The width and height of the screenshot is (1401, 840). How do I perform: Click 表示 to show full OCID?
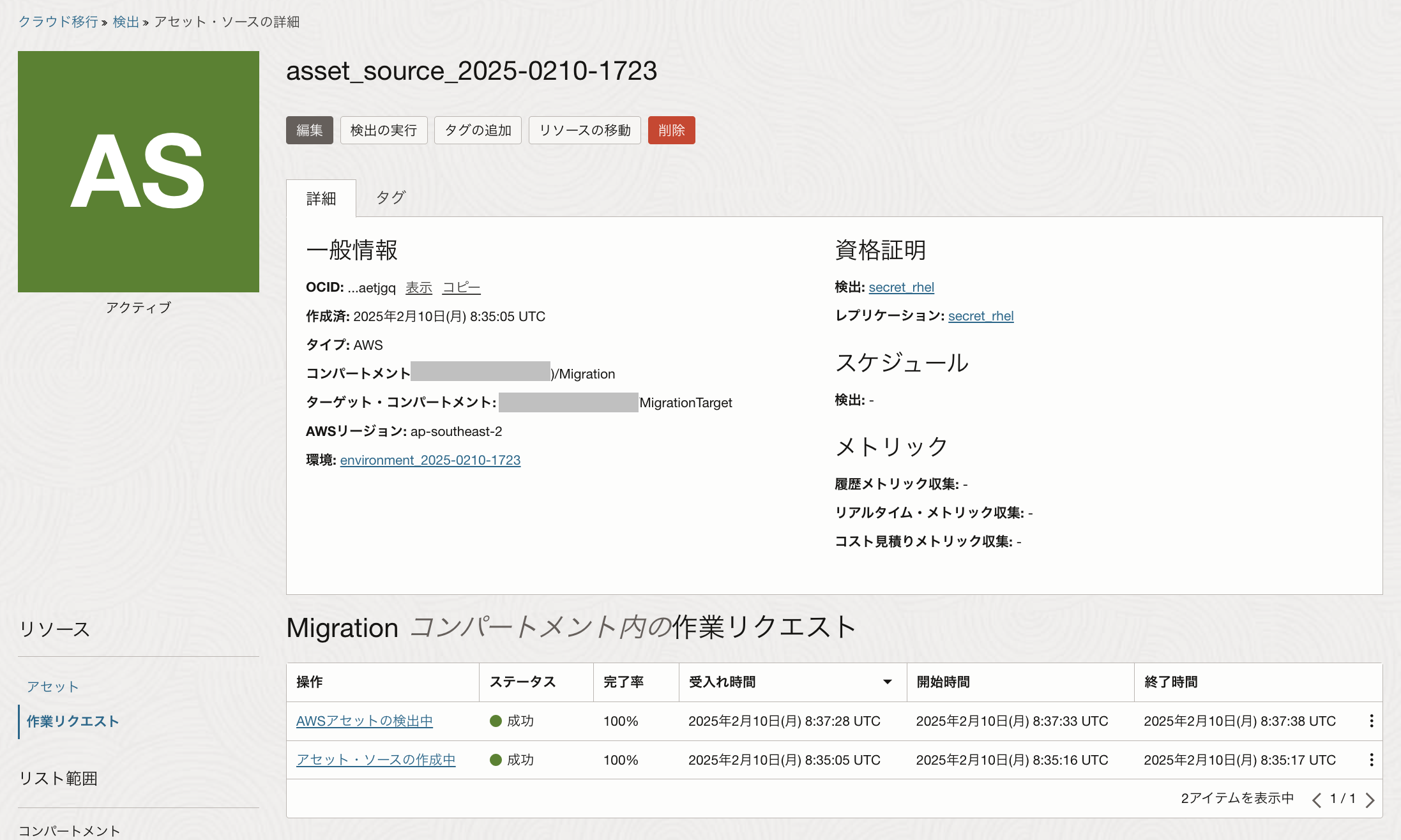pos(418,288)
